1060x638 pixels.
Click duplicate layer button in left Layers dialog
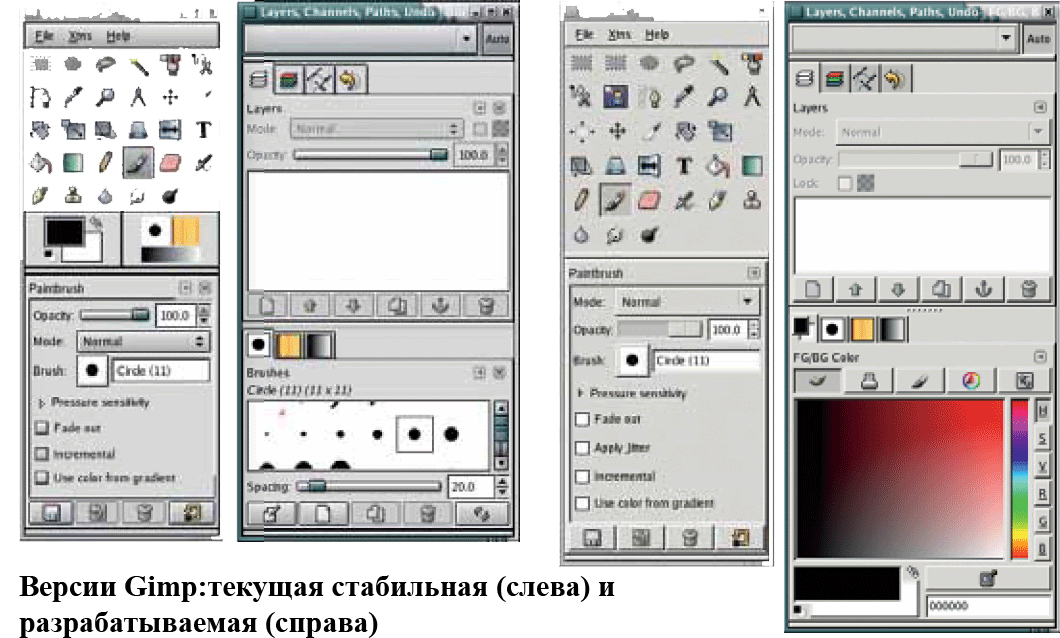click(398, 306)
